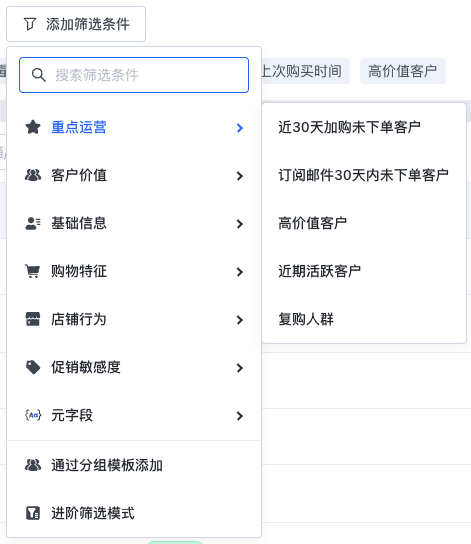Click the 高价值客户 filter tag at top
Viewport: 471px width, 544px height.
(403, 71)
